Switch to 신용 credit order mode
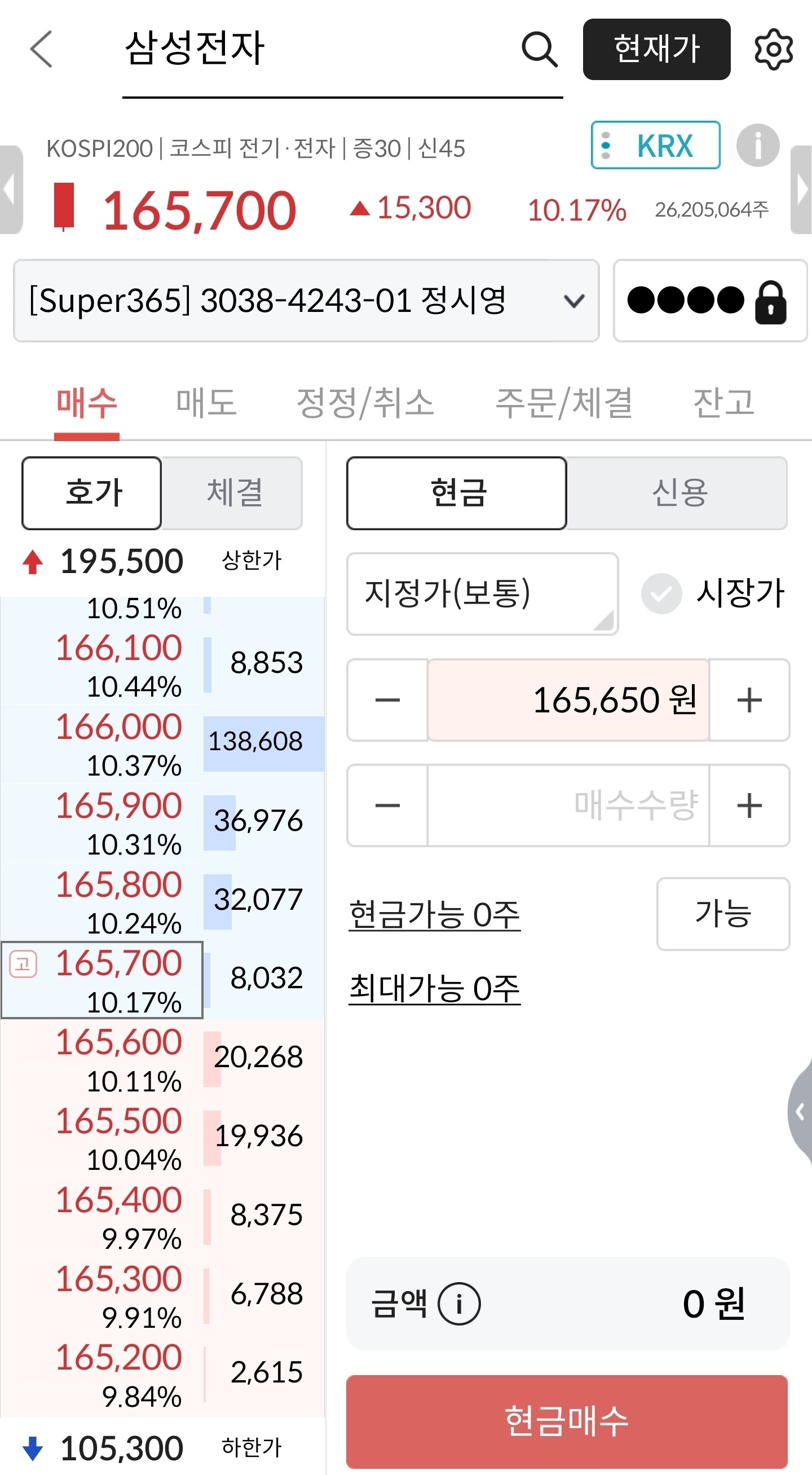This screenshot has width=812, height=1475. (x=679, y=493)
